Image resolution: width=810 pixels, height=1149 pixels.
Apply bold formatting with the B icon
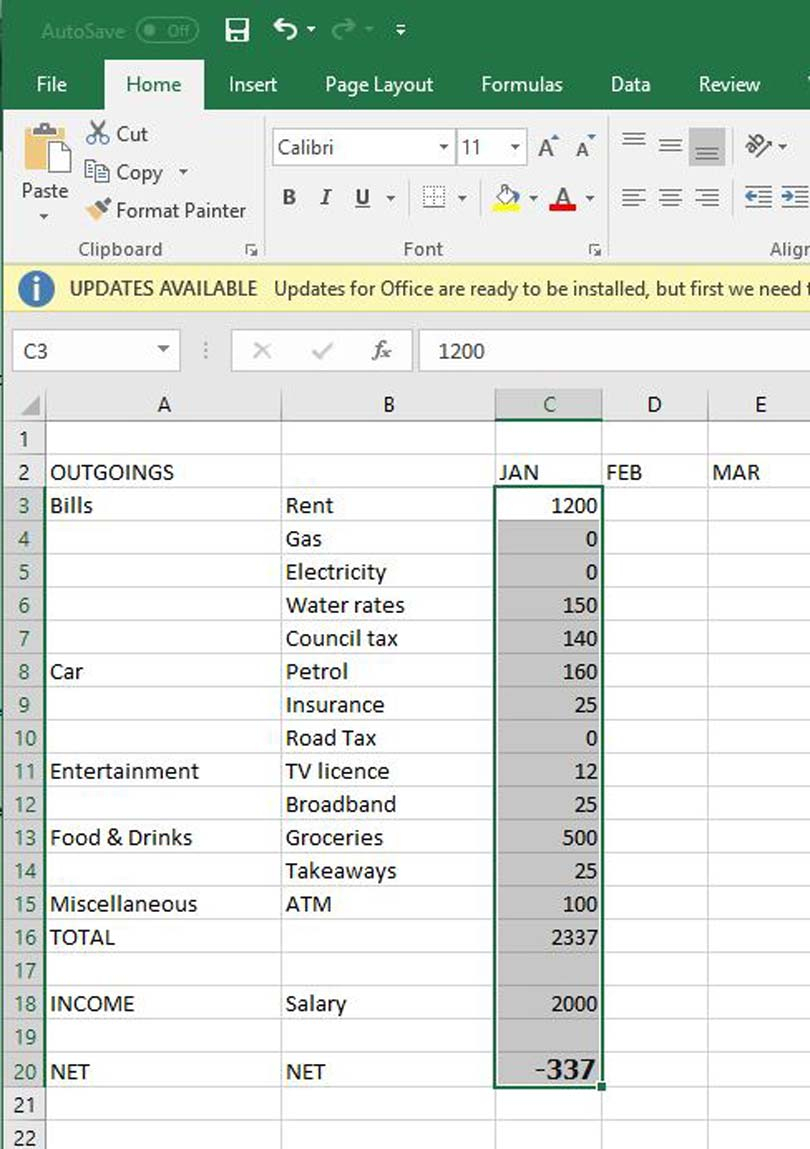tap(288, 197)
